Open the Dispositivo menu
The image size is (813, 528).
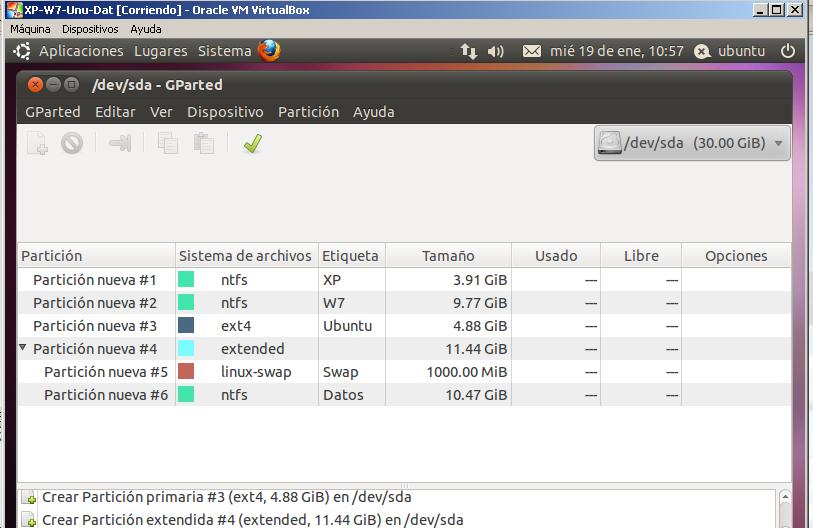point(225,112)
